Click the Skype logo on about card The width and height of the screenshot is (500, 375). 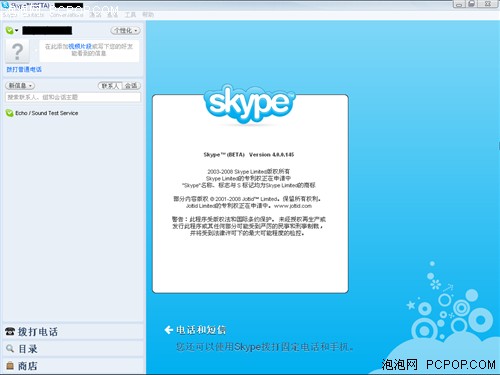(249, 104)
